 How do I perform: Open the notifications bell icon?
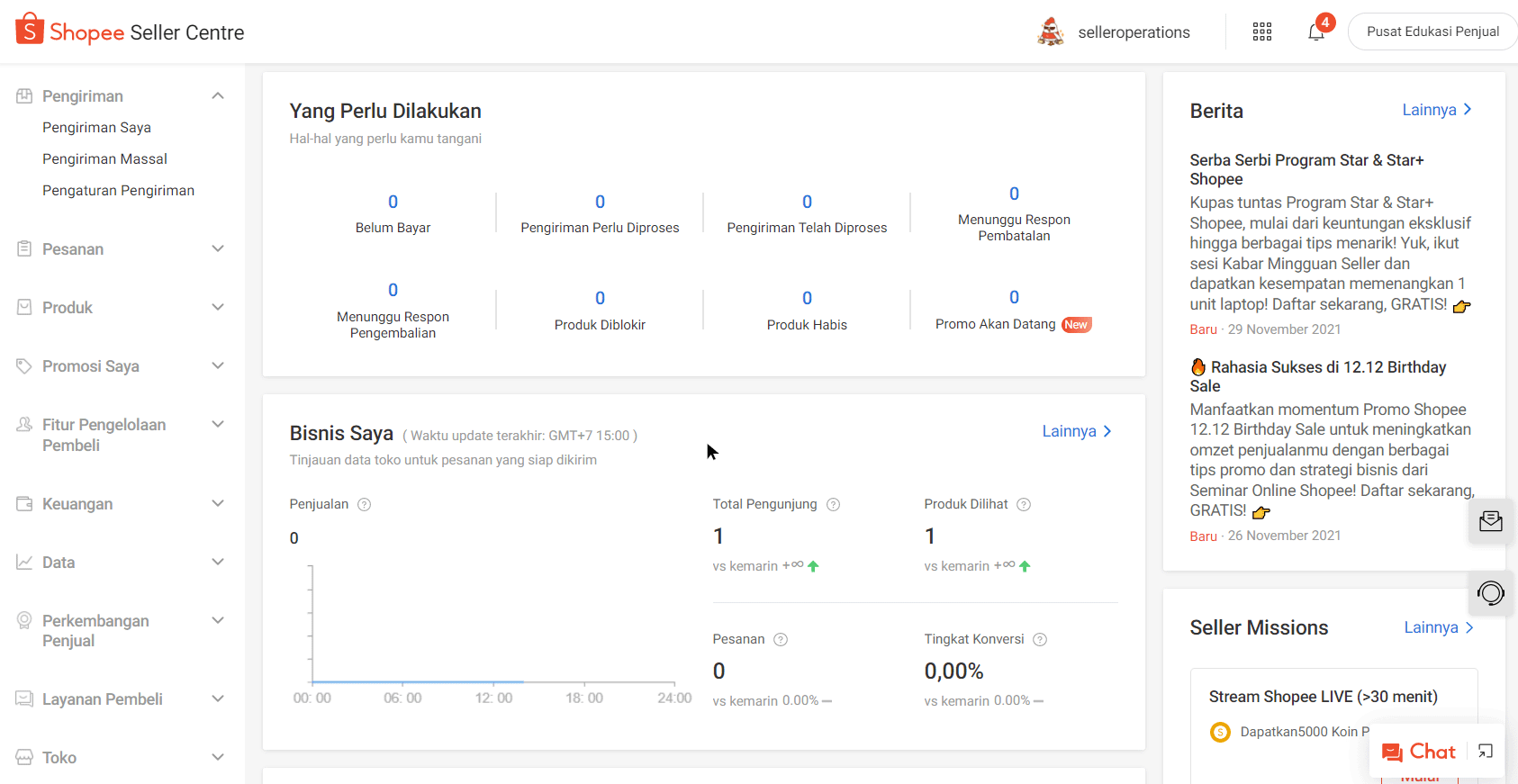coord(1315,32)
